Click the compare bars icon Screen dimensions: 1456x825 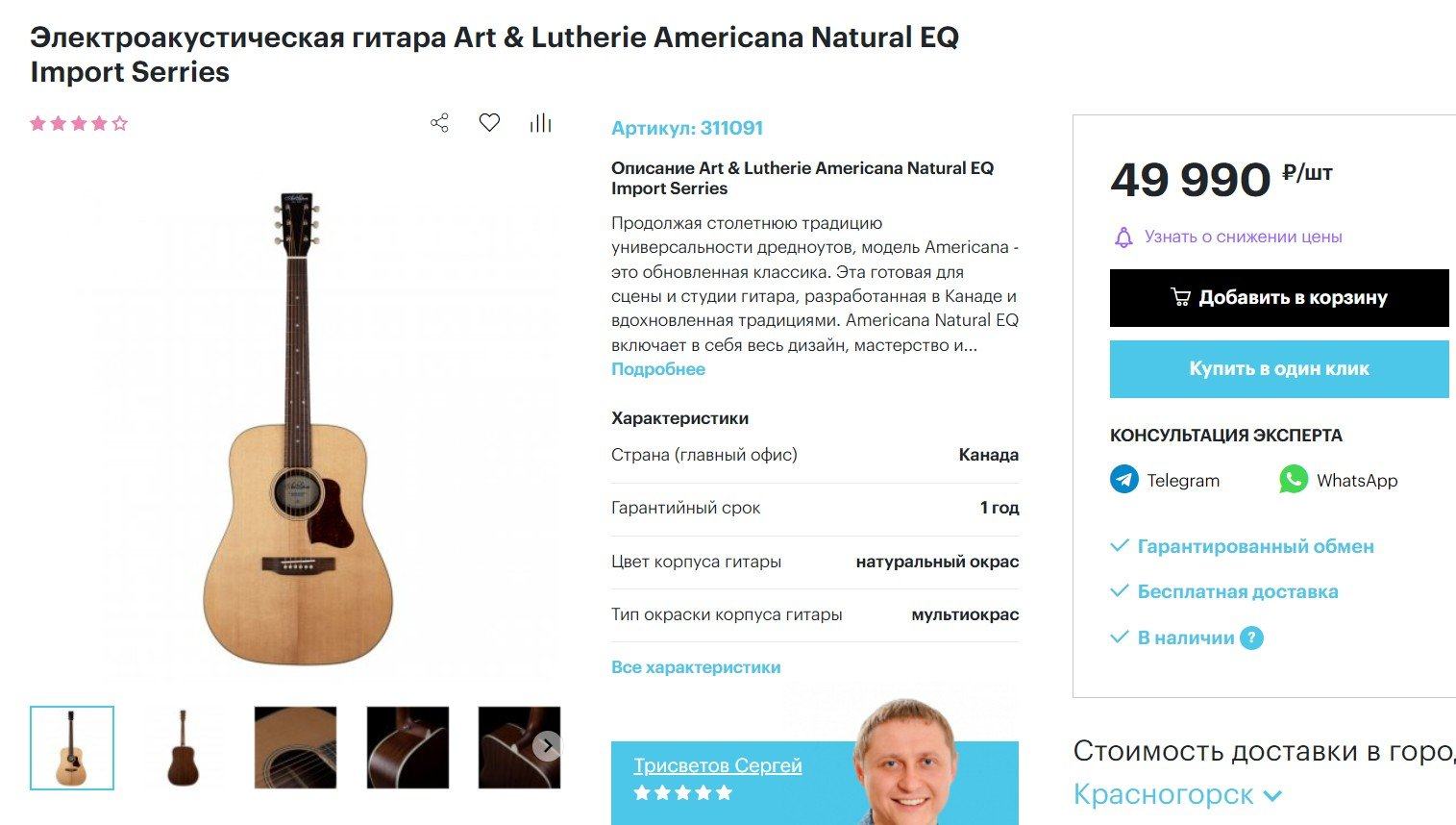(541, 122)
